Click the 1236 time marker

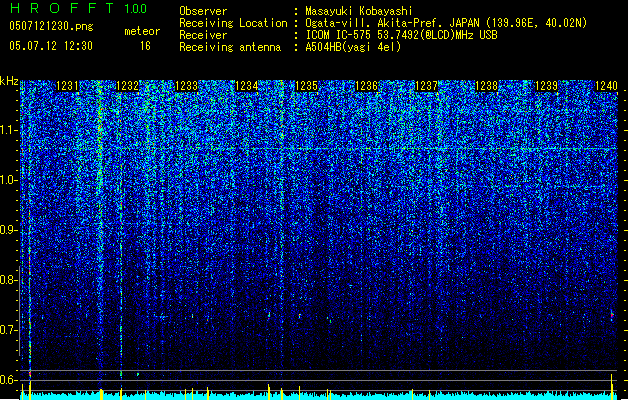point(366,86)
